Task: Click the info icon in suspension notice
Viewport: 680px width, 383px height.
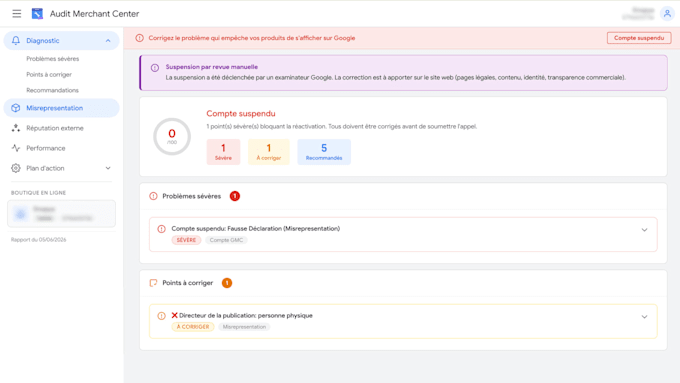Action: pyautogui.click(x=155, y=68)
